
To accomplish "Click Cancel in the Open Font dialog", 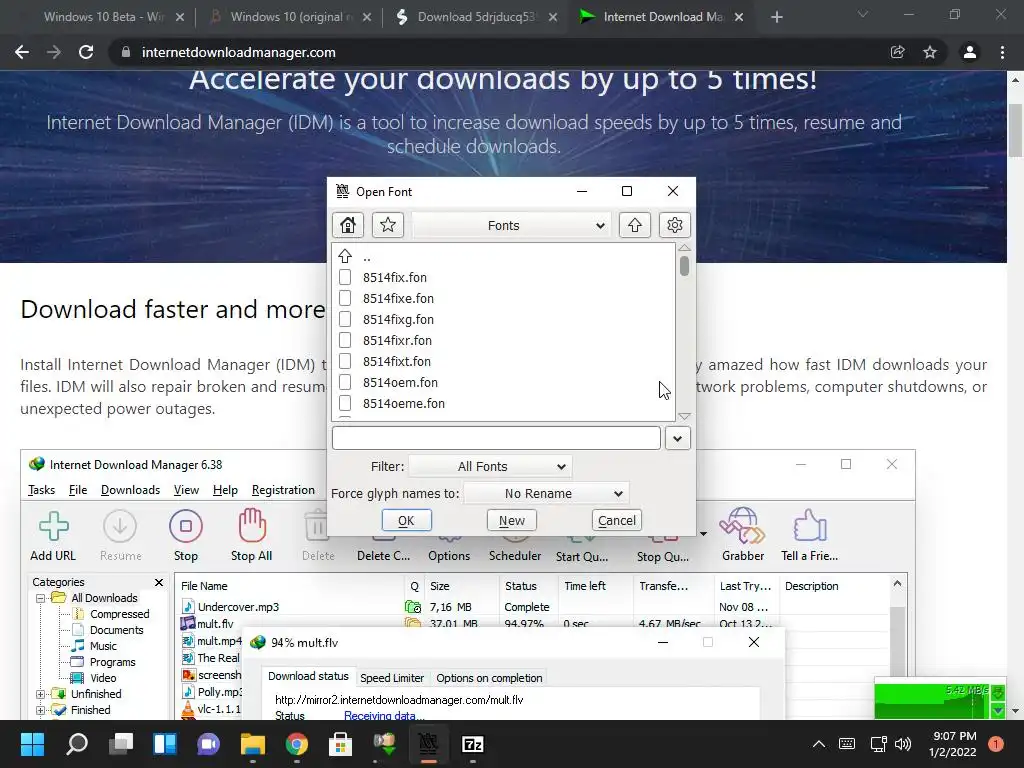I will (616, 520).
